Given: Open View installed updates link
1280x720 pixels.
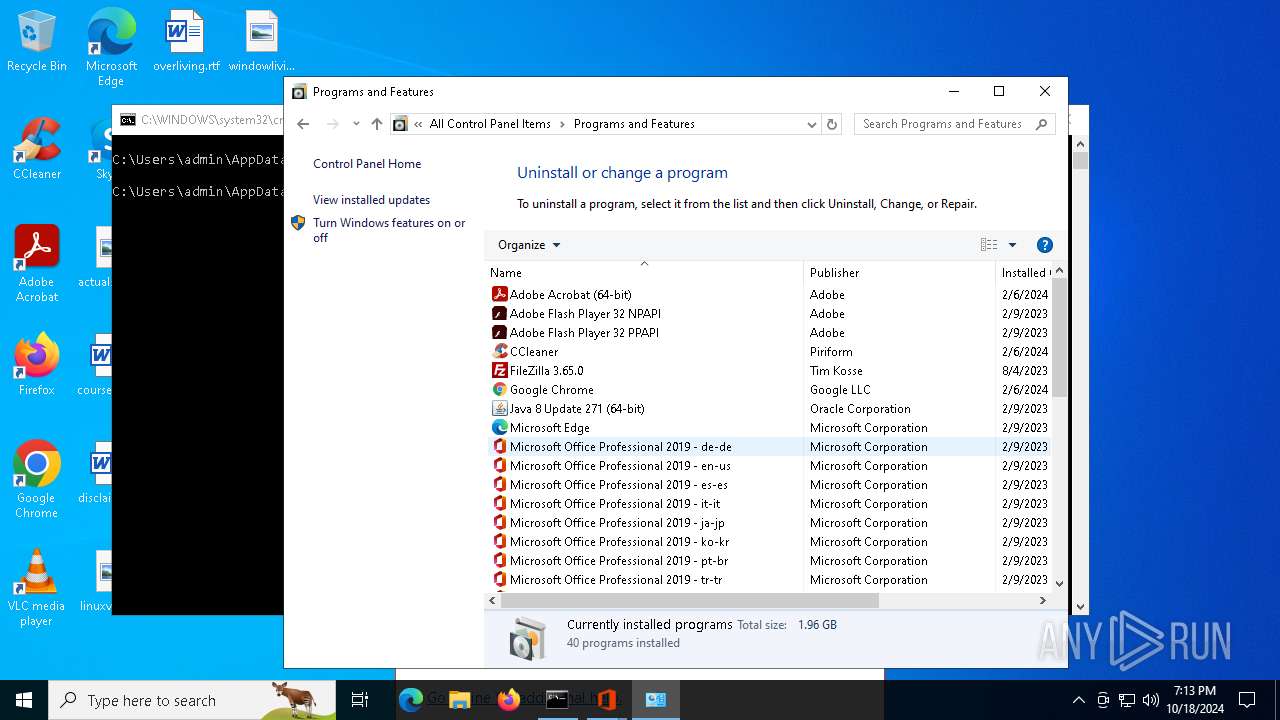Looking at the screenshot, I should [x=371, y=200].
